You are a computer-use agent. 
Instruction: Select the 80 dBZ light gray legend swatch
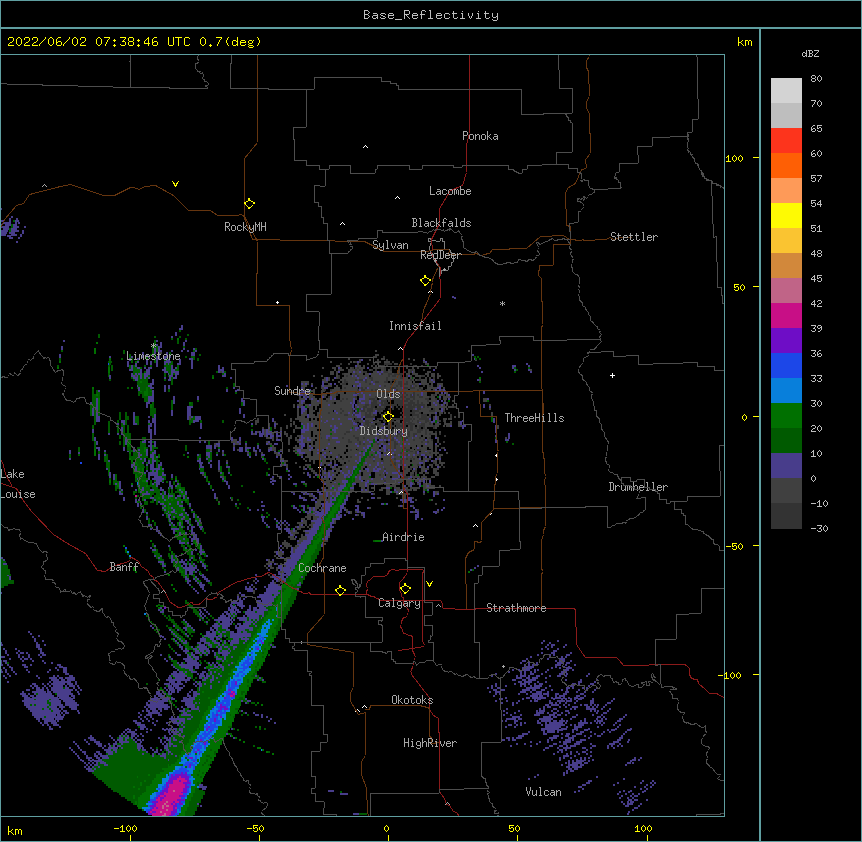[x=786, y=91]
